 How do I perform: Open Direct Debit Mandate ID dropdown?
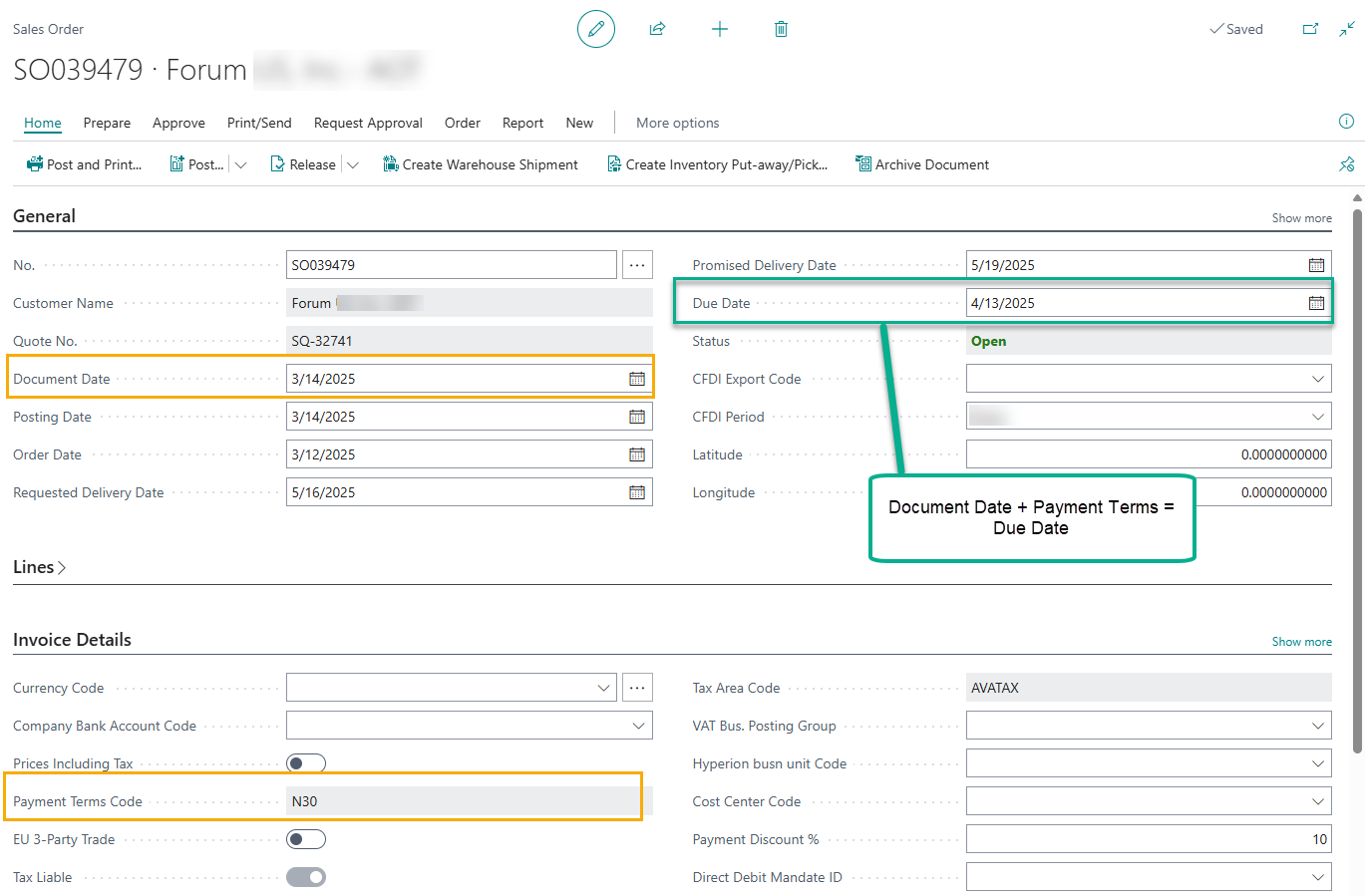1317,877
